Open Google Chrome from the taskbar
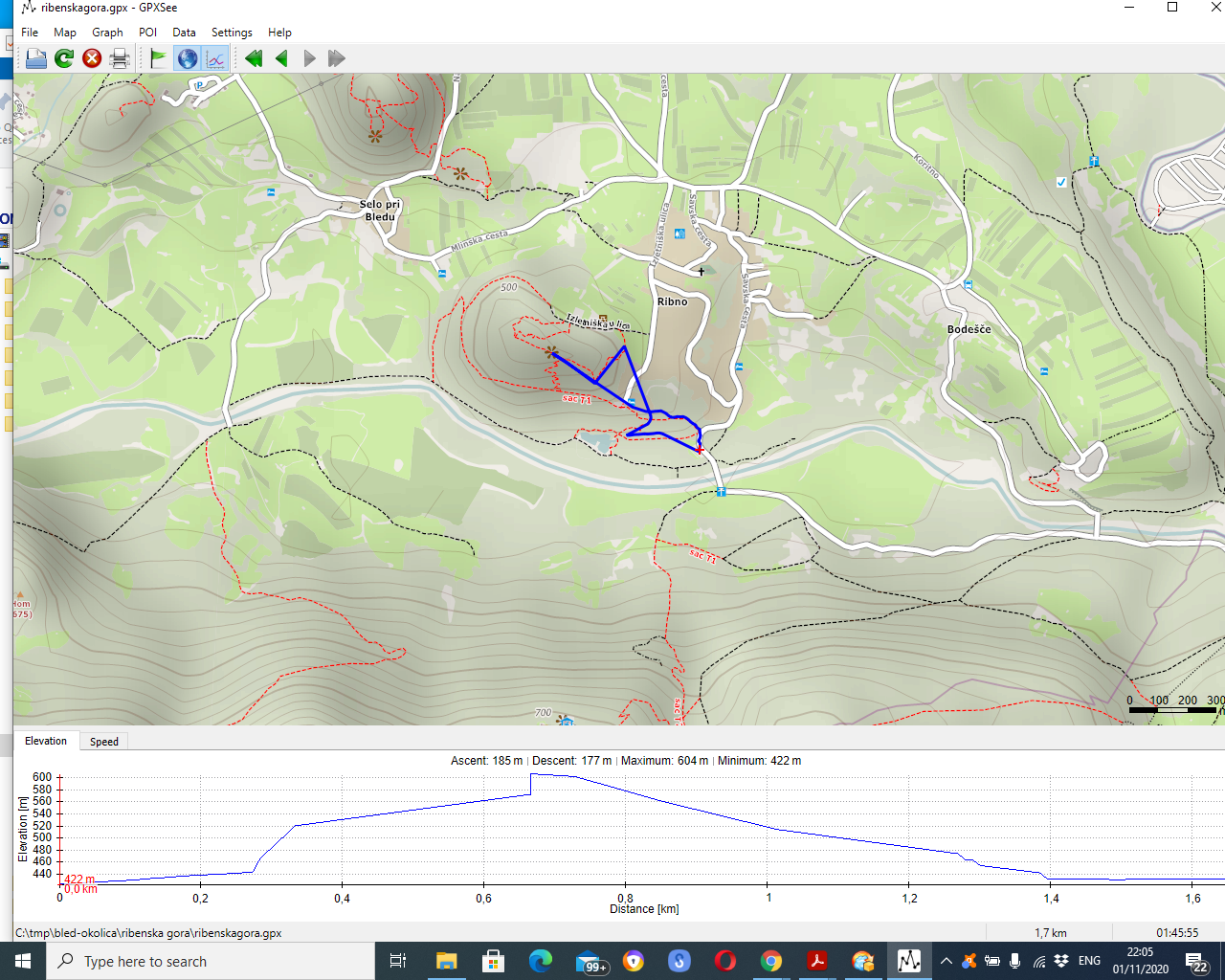 (x=771, y=961)
